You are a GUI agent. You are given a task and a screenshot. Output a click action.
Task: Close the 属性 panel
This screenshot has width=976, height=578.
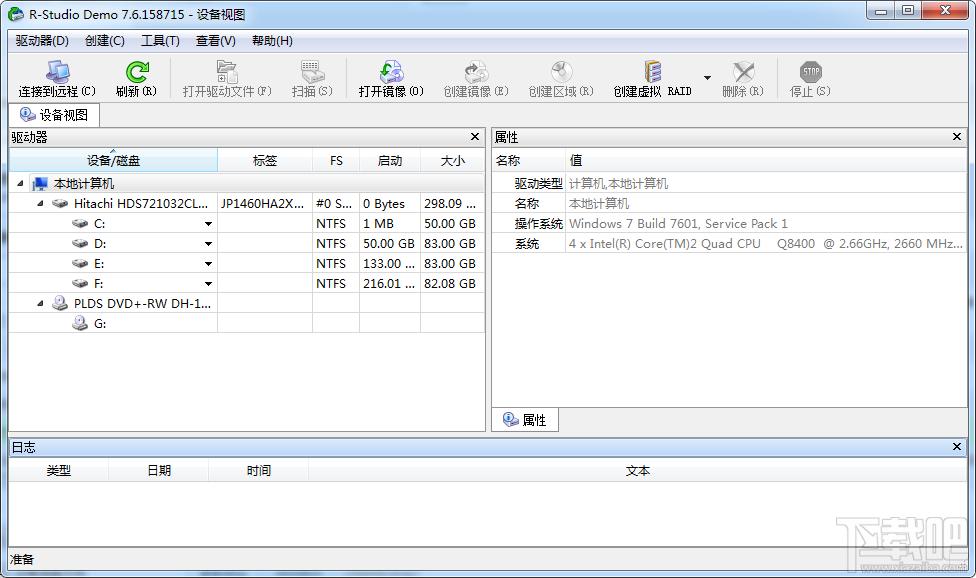pos(957,137)
